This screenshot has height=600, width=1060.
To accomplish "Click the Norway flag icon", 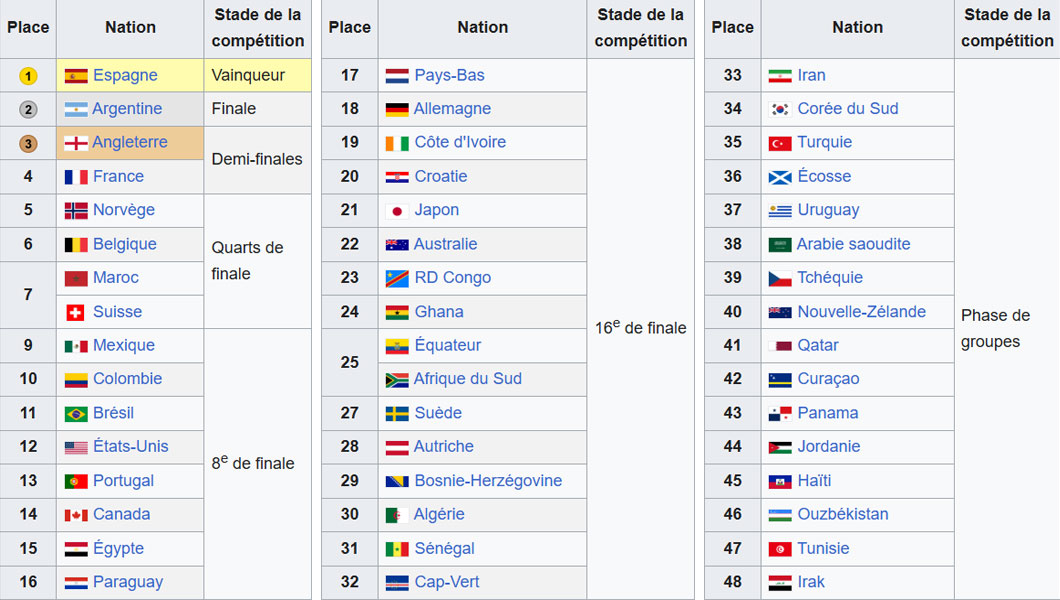I will click(76, 210).
